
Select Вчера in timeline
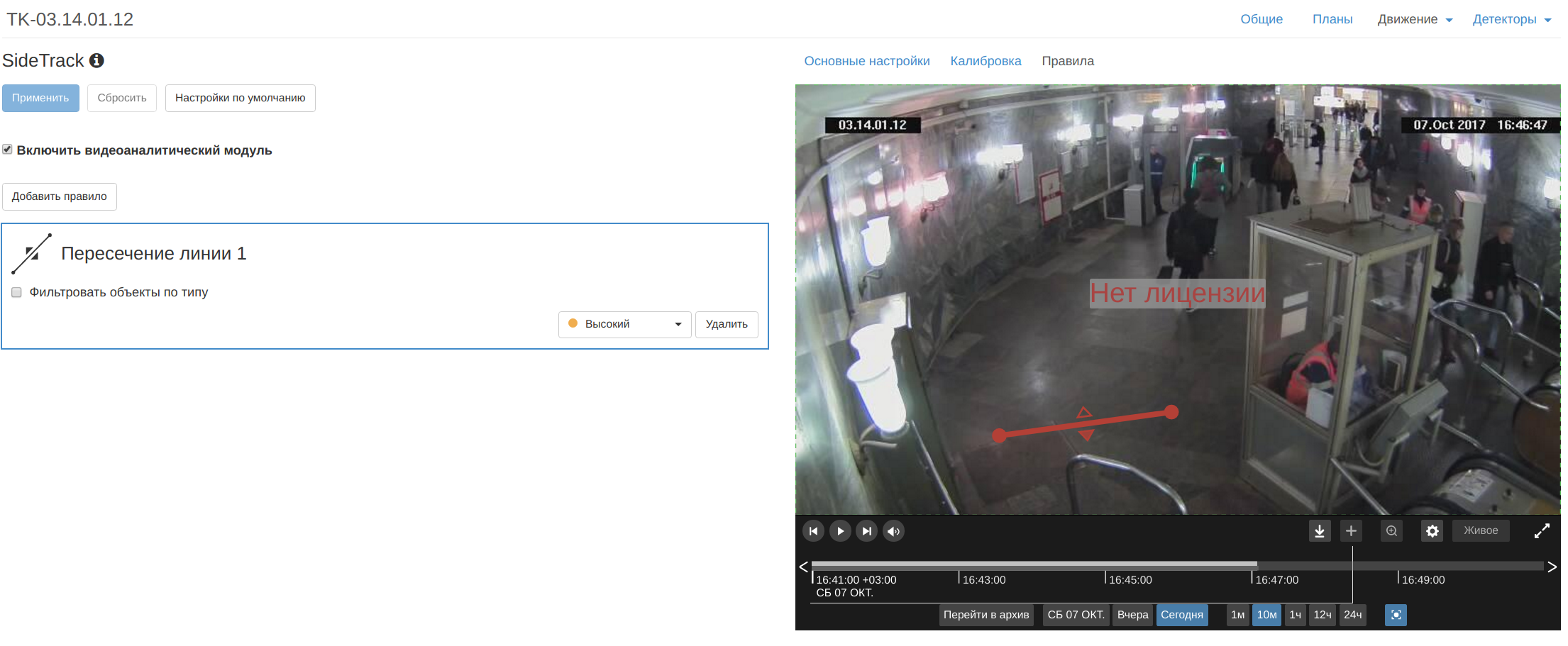point(1132,615)
